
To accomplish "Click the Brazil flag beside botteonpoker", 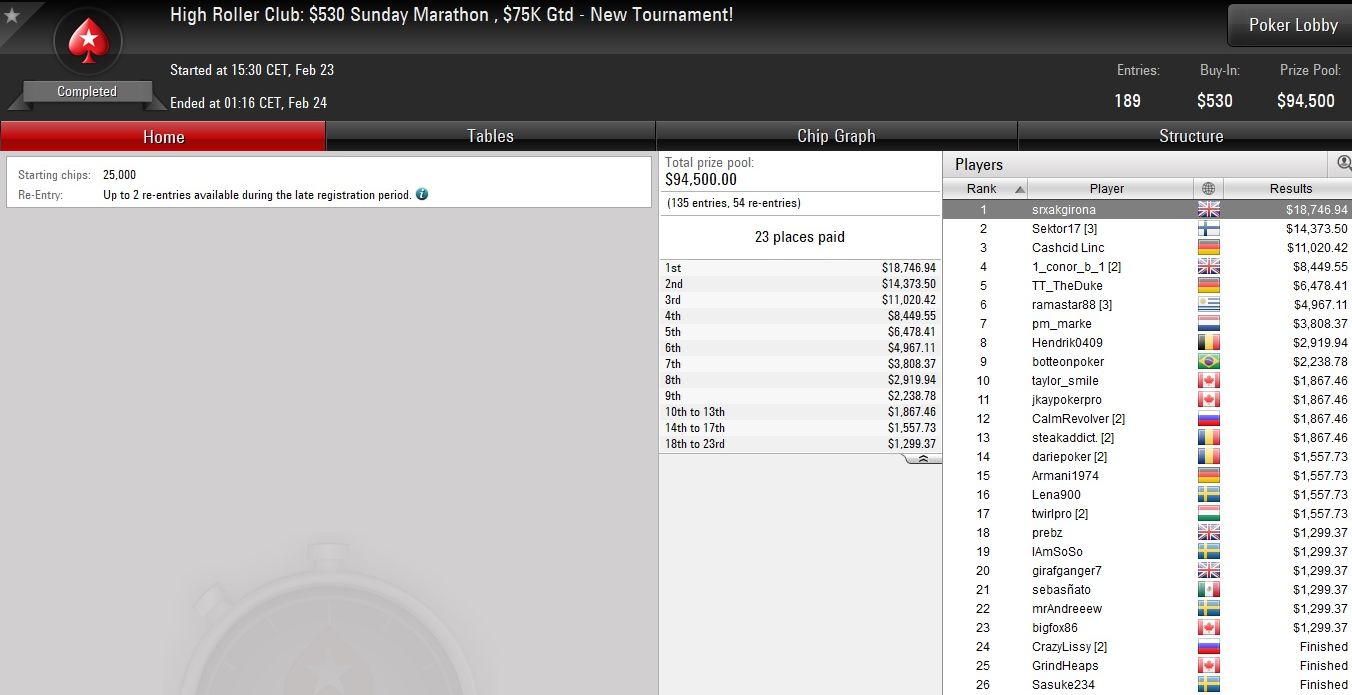I will coord(1208,362).
